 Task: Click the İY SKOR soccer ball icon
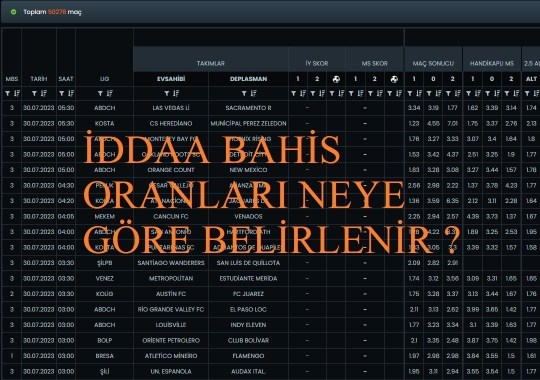(336, 79)
